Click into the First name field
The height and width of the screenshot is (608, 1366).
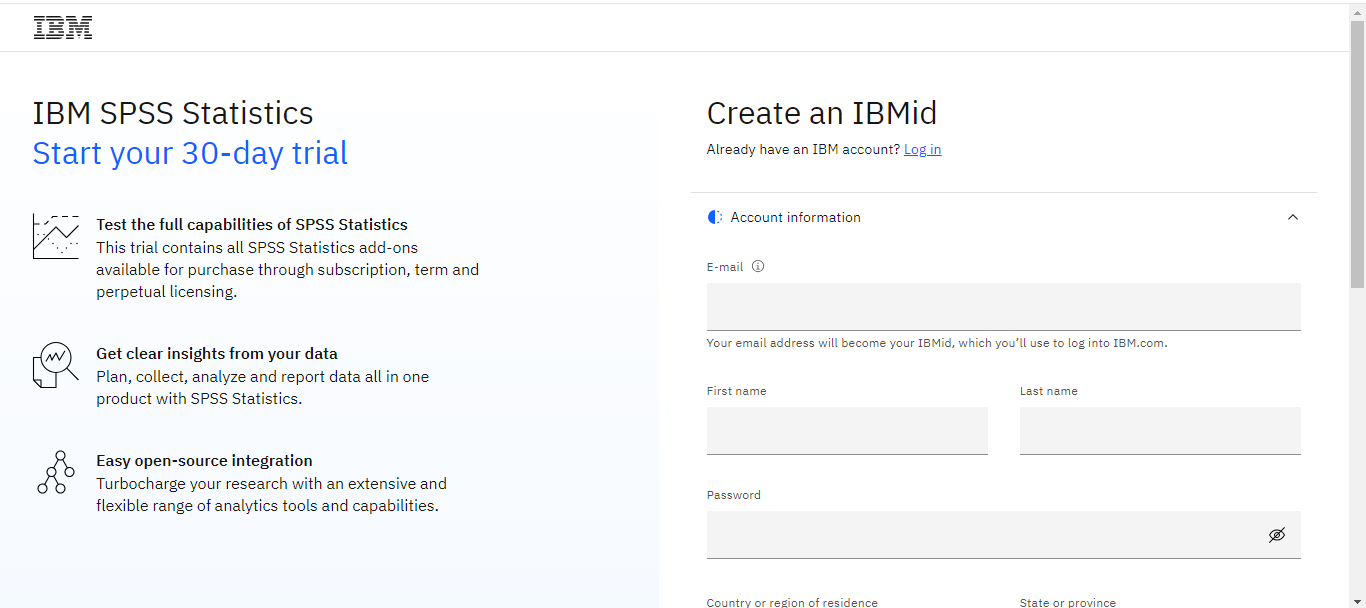click(x=846, y=431)
